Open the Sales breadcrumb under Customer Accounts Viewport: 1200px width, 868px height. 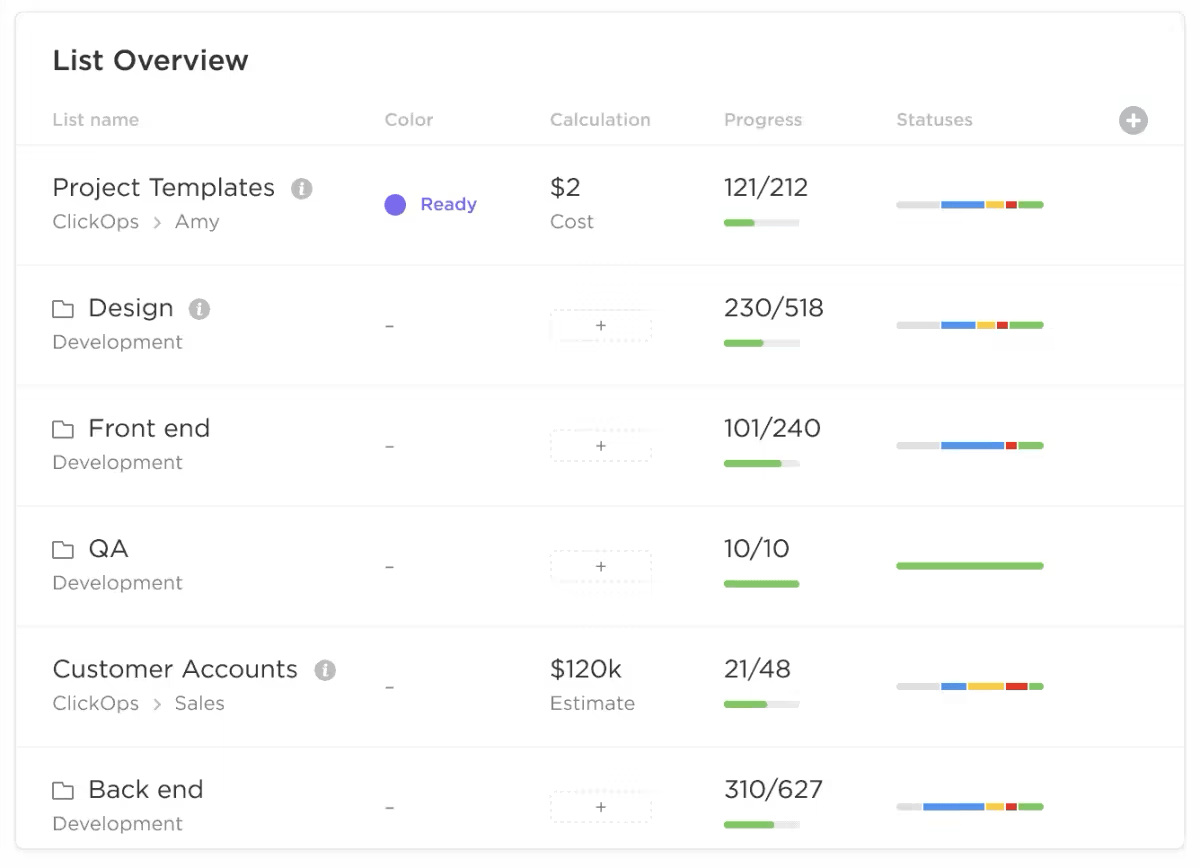[199, 704]
